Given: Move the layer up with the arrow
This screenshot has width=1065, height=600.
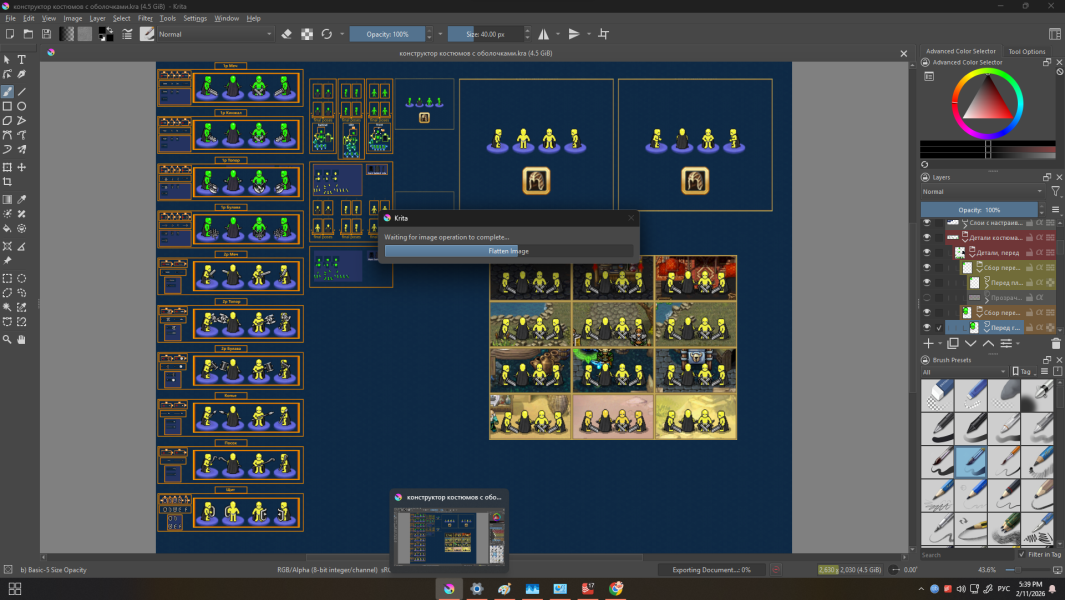Looking at the screenshot, I should click(988, 344).
